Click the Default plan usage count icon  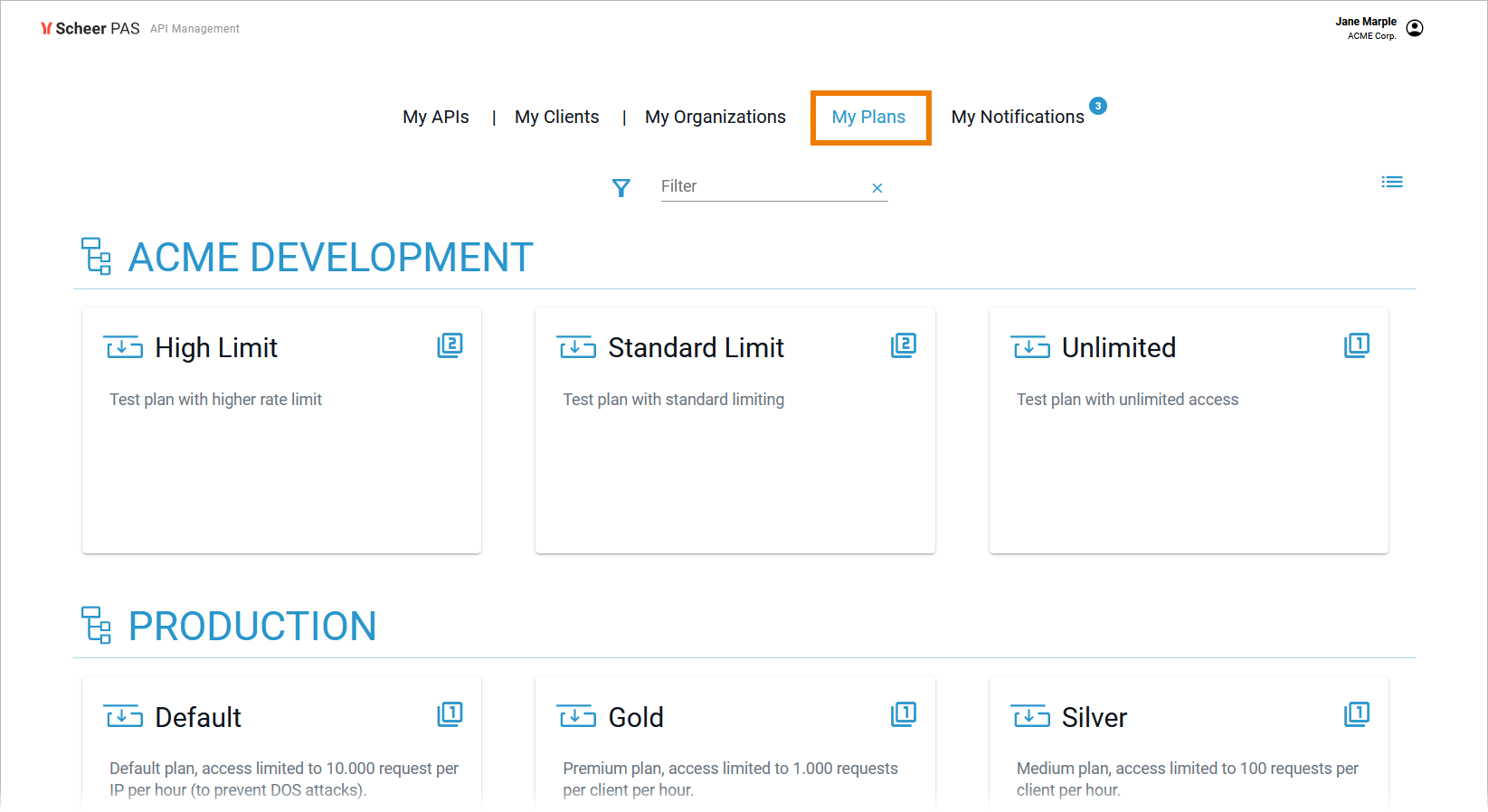tap(450, 713)
